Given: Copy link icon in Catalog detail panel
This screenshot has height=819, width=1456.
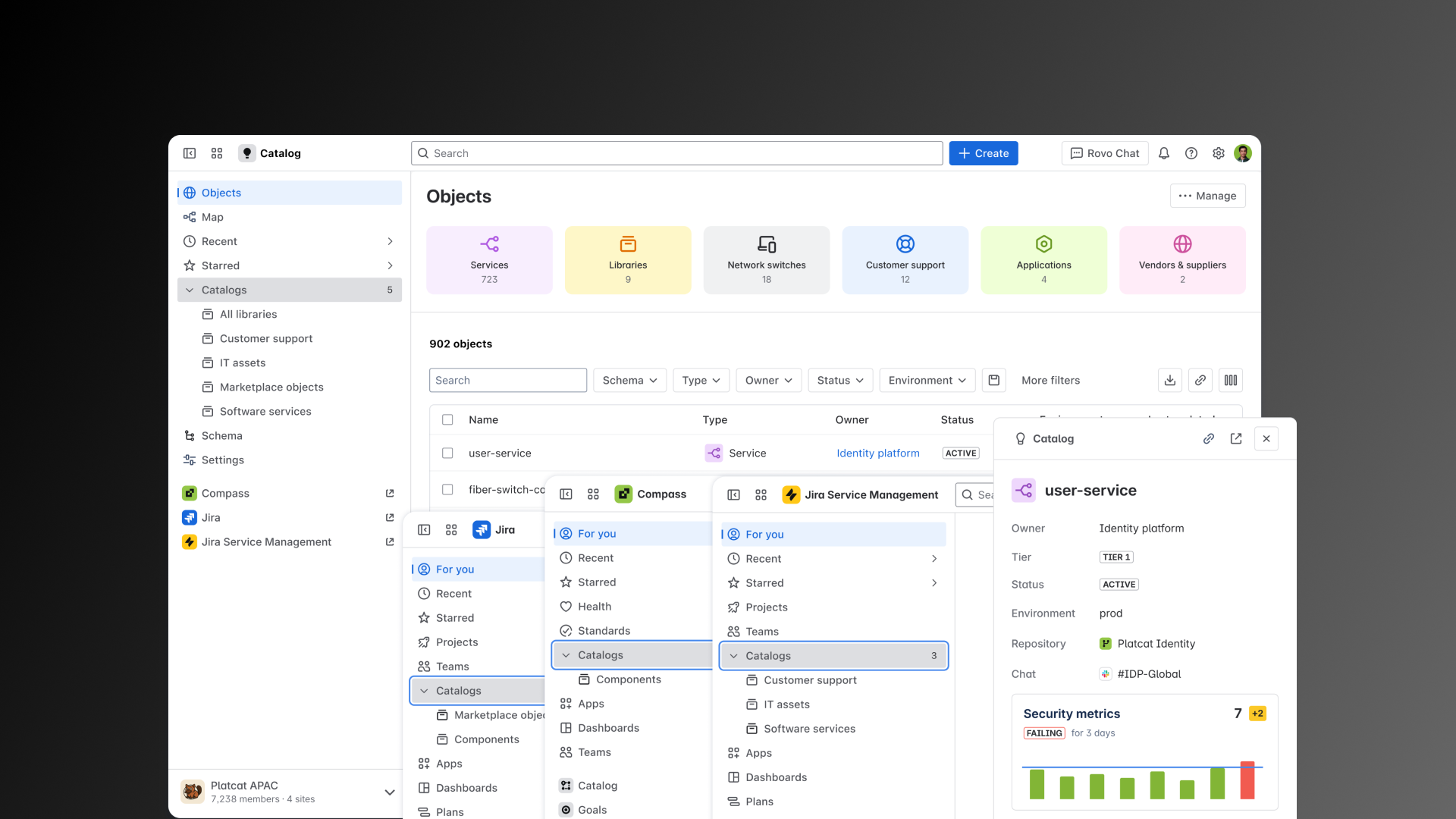Looking at the screenshot, I should (x=1209, y=439).
